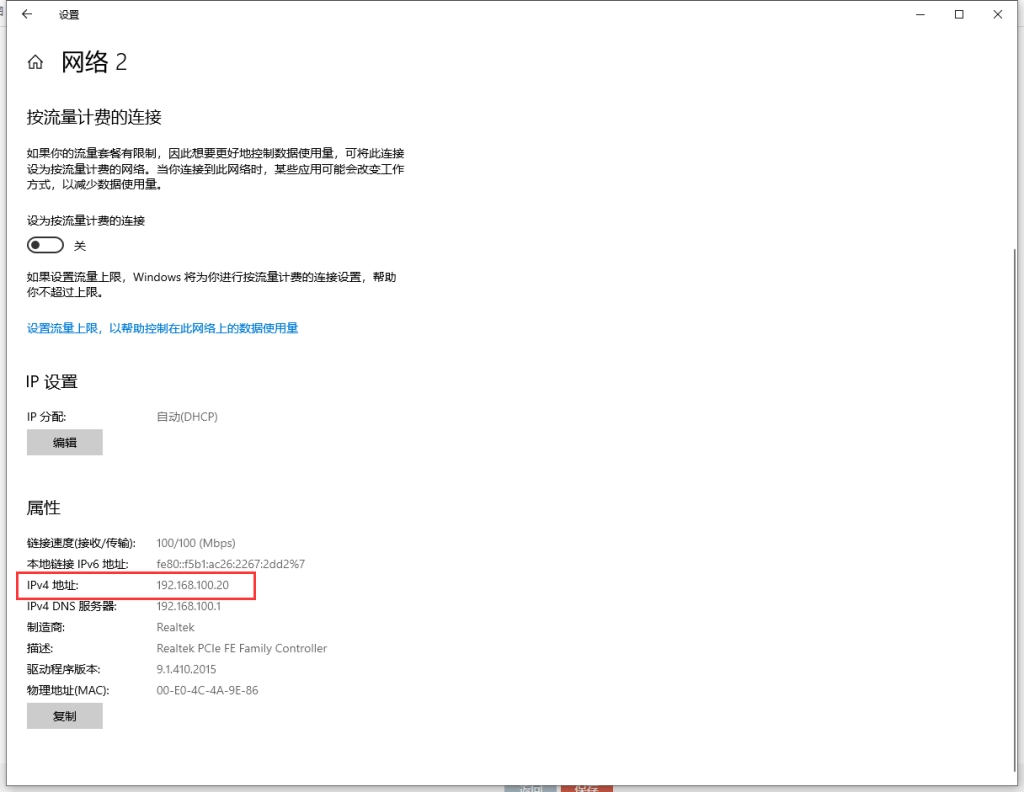Click the MAC address 00-E0-4C-4A-9E-86
Viewport: 1024px width, 792px height.
pos(207,690)
